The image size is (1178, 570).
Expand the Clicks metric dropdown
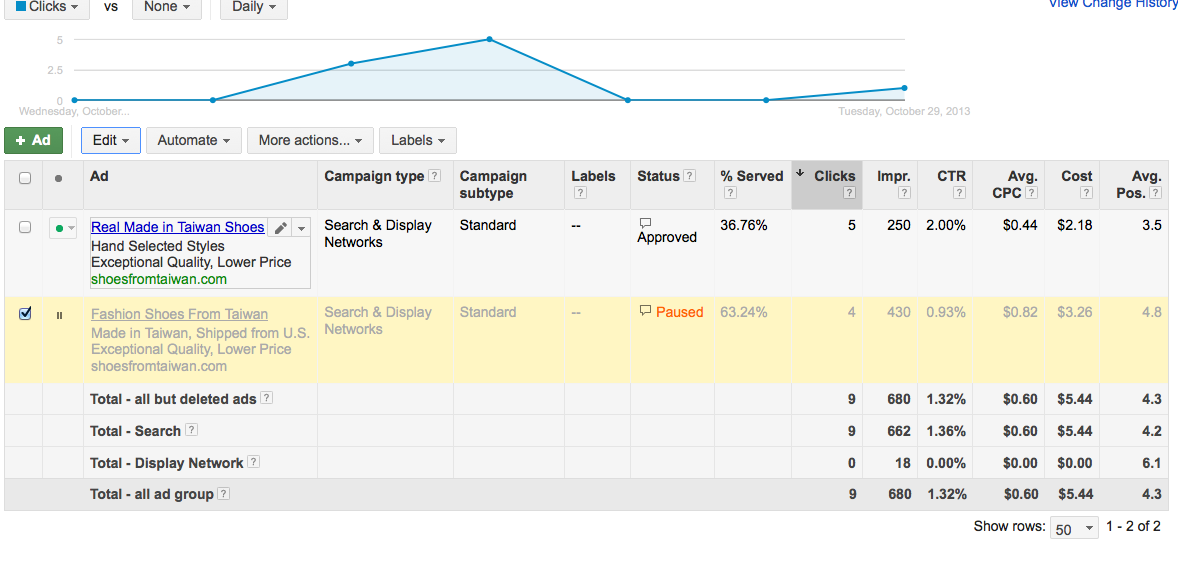click(x=47, y=7)
